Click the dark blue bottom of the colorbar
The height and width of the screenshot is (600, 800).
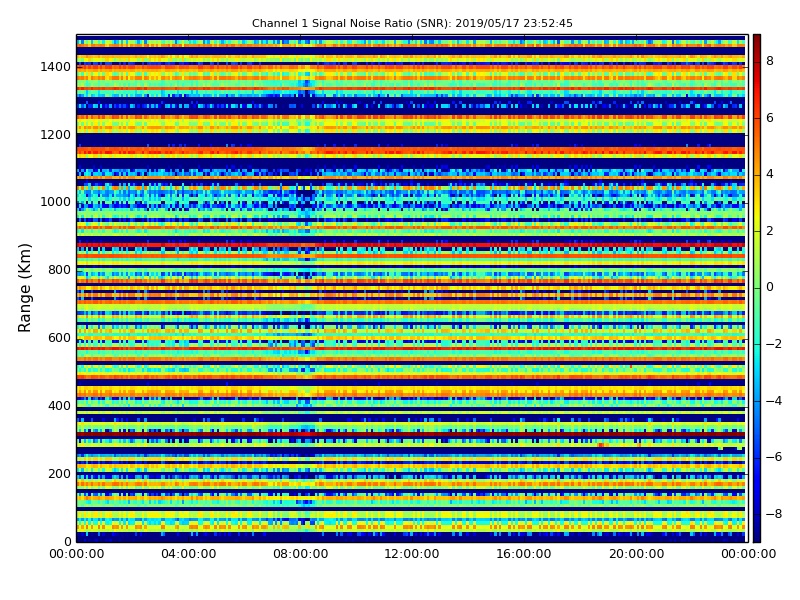tap(757, 533)
